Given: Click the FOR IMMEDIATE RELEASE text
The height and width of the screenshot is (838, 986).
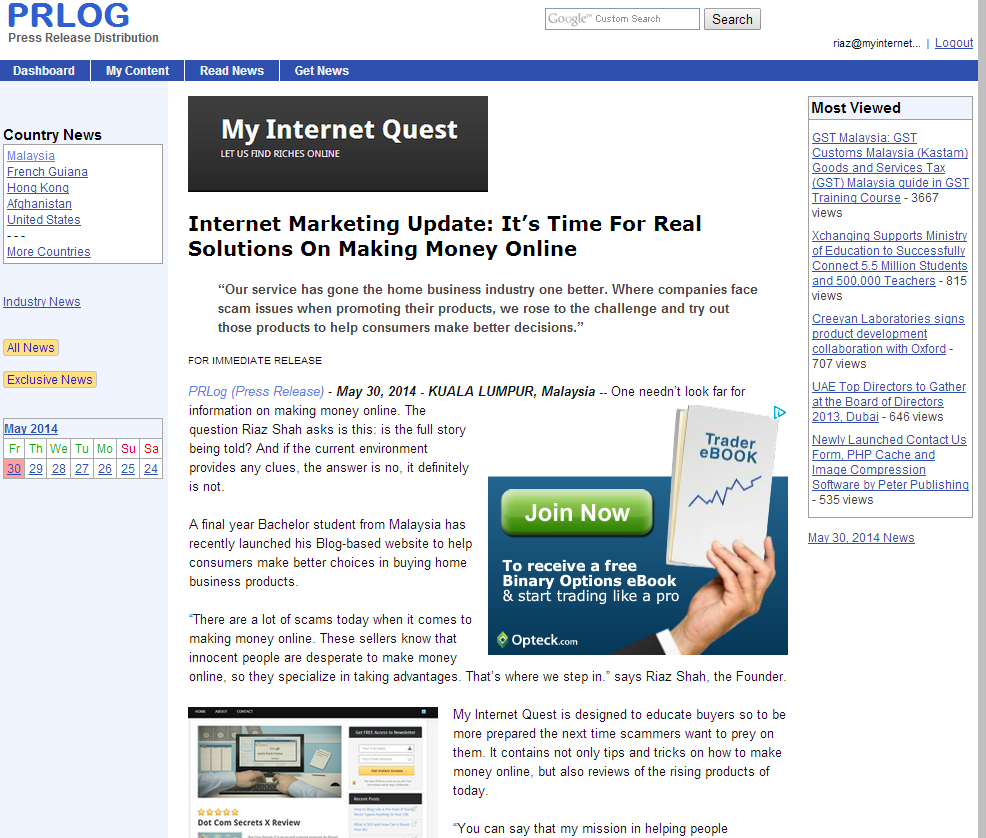Looking at the screenshot, I should [x=255, y=360].
